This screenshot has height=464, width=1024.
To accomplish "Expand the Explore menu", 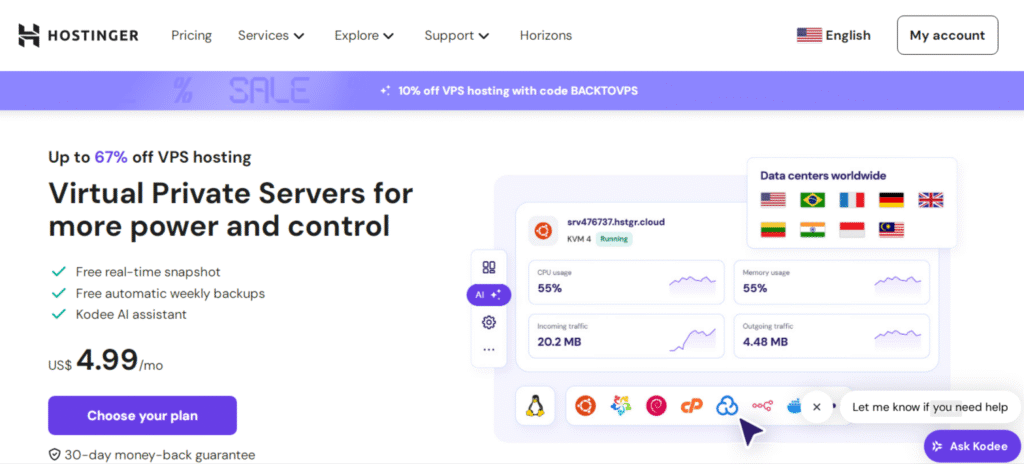I will click(364, 35).
